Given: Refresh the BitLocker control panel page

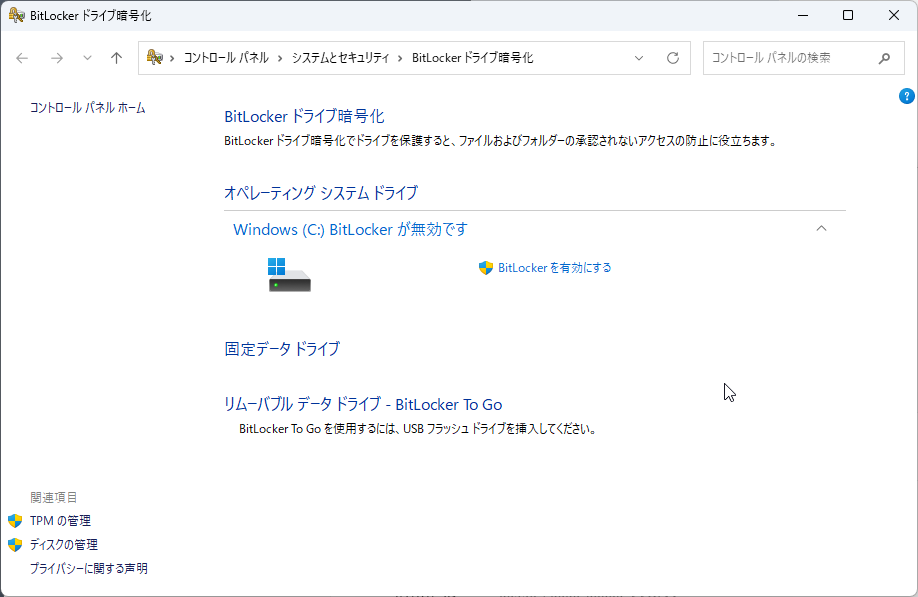Looking at the screenshot, I should coord(673,58).
